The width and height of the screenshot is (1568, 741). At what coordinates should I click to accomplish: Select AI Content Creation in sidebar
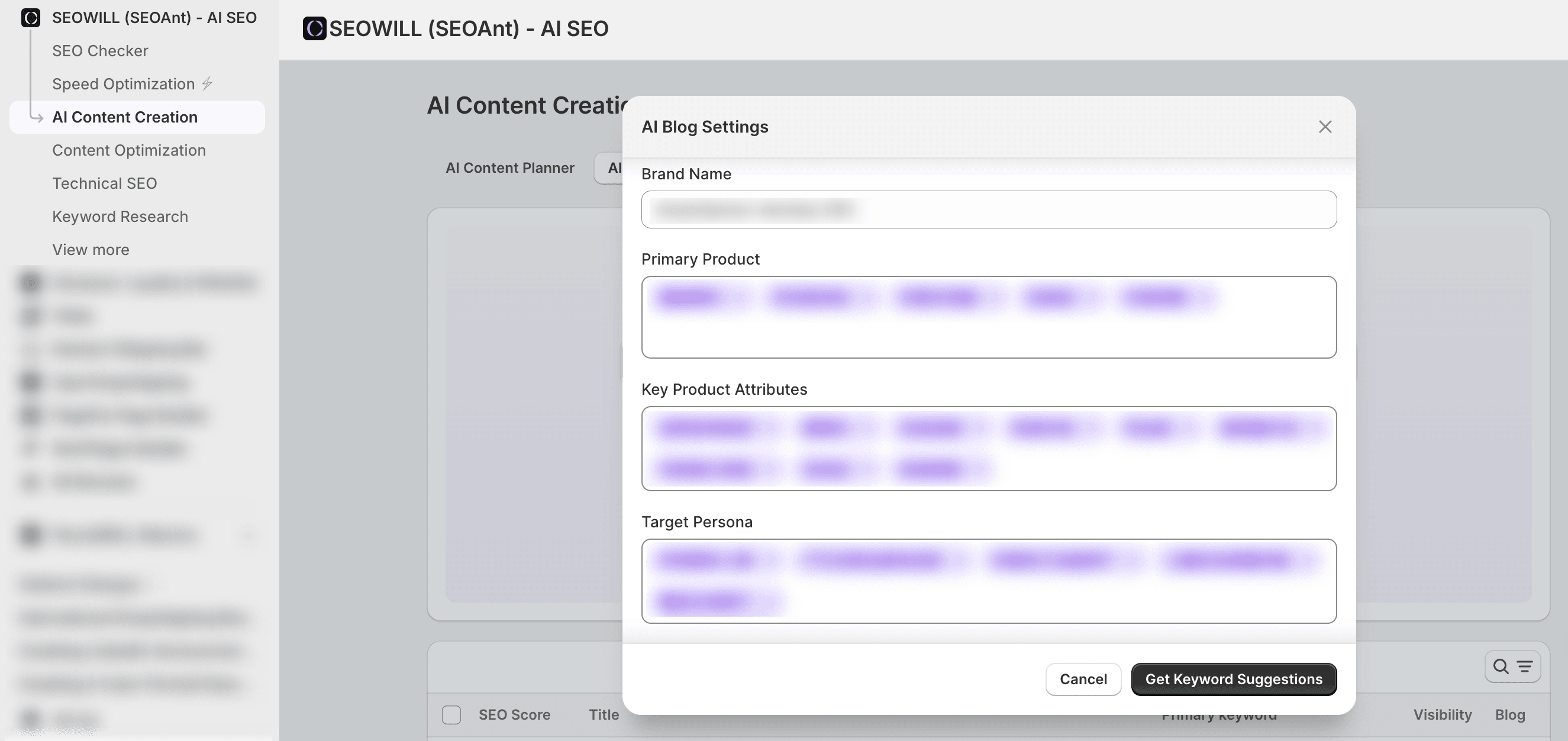point(125,117)
